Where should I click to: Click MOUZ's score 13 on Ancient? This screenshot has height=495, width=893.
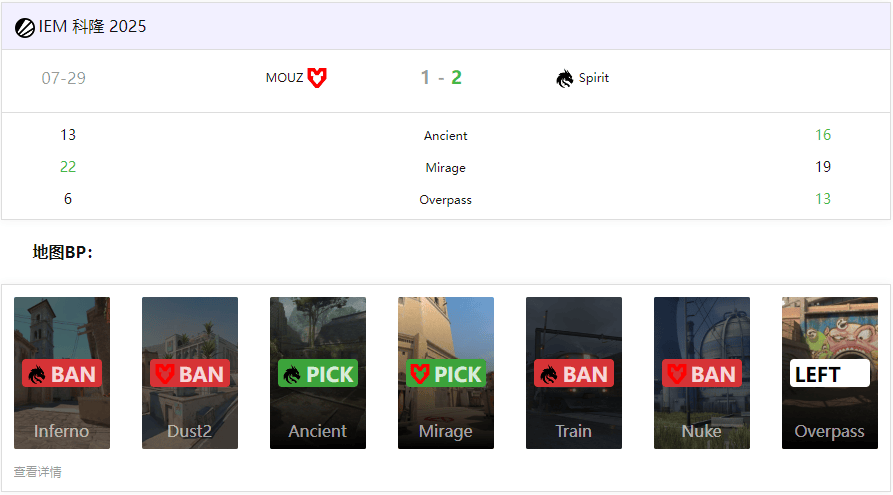pos(68,135)
